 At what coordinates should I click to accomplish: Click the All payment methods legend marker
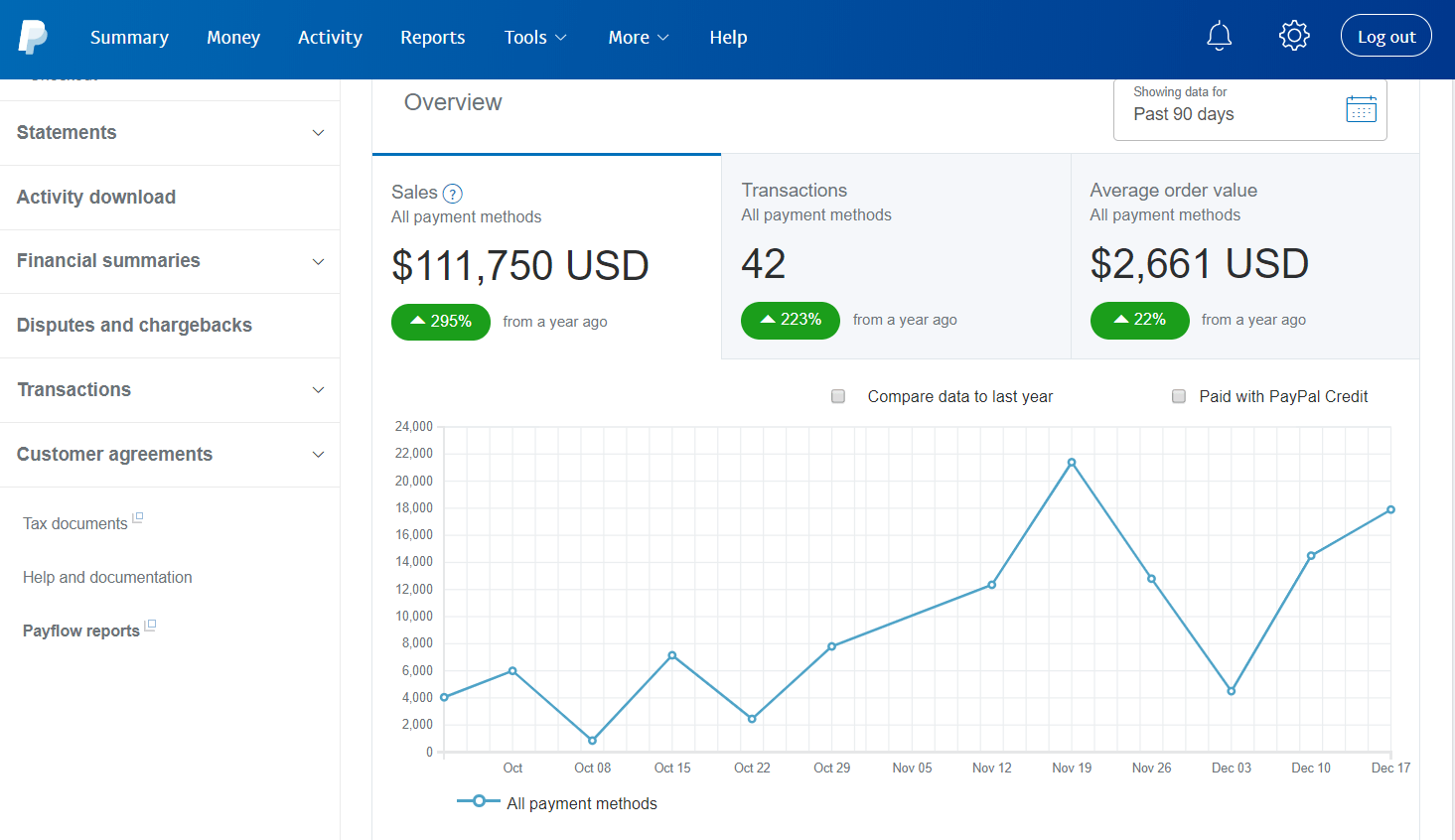(x=479, y=801)
